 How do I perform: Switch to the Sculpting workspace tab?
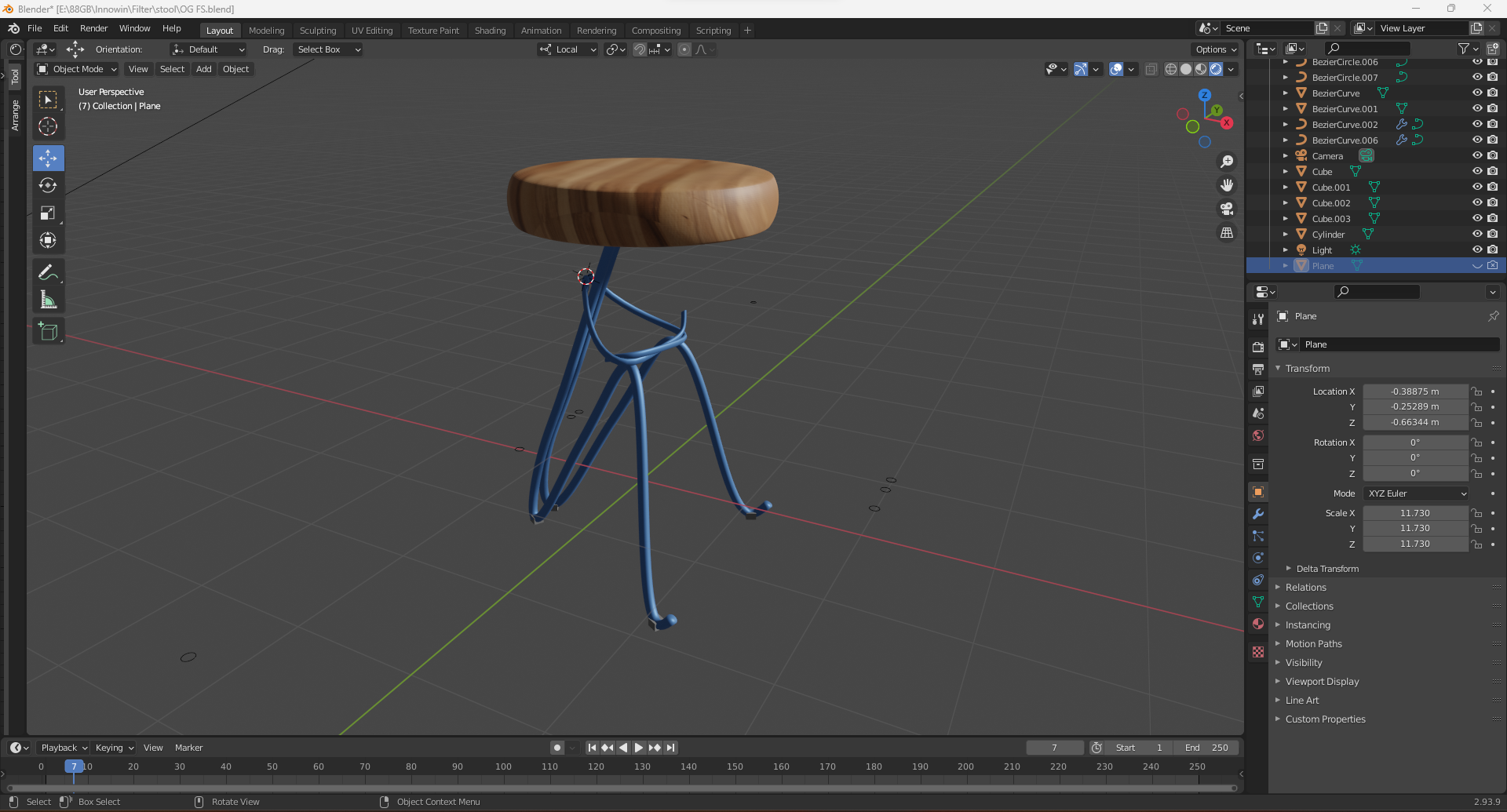point(318,31)
